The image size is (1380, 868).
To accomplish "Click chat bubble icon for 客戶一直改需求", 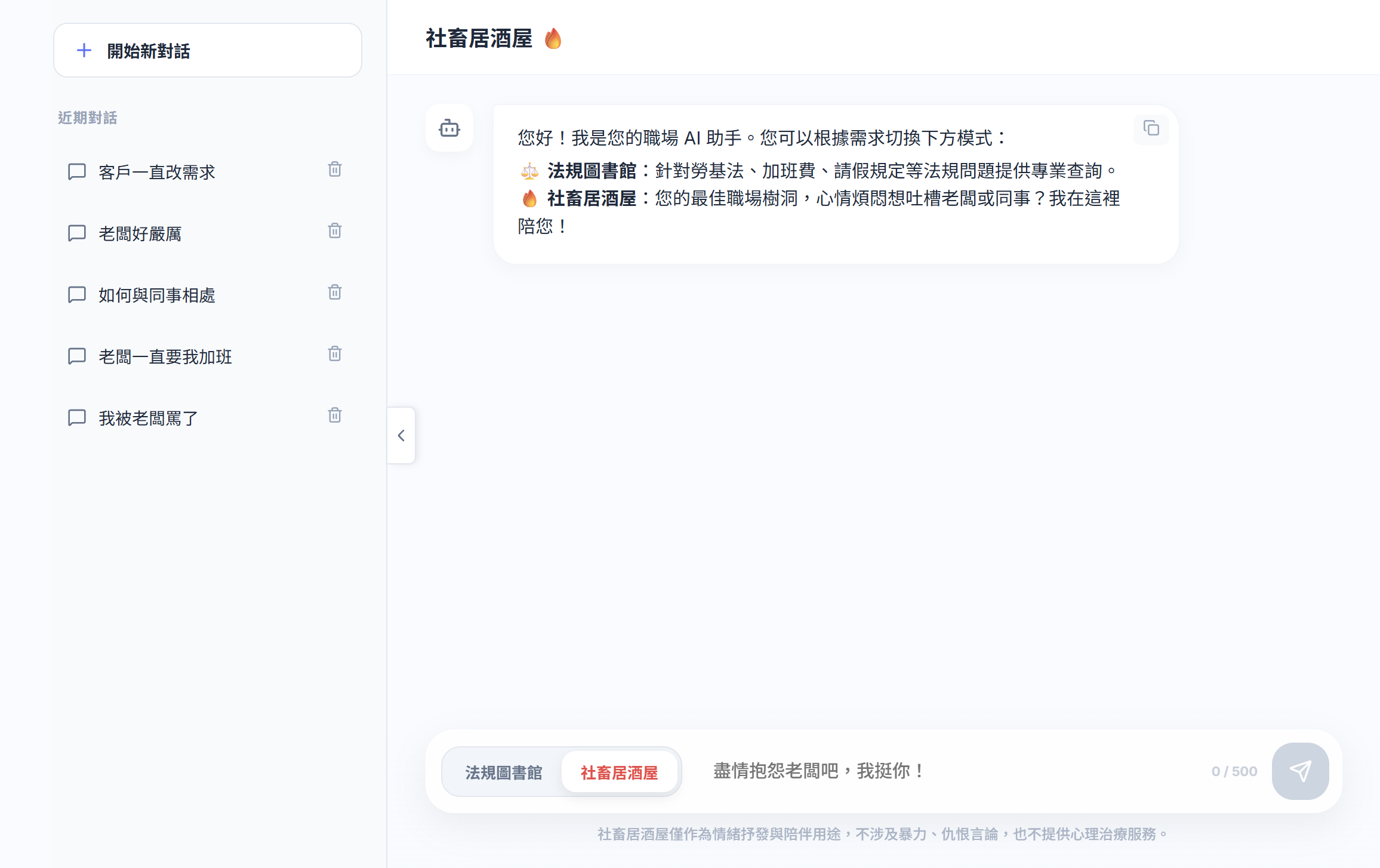I will (77, 172).
